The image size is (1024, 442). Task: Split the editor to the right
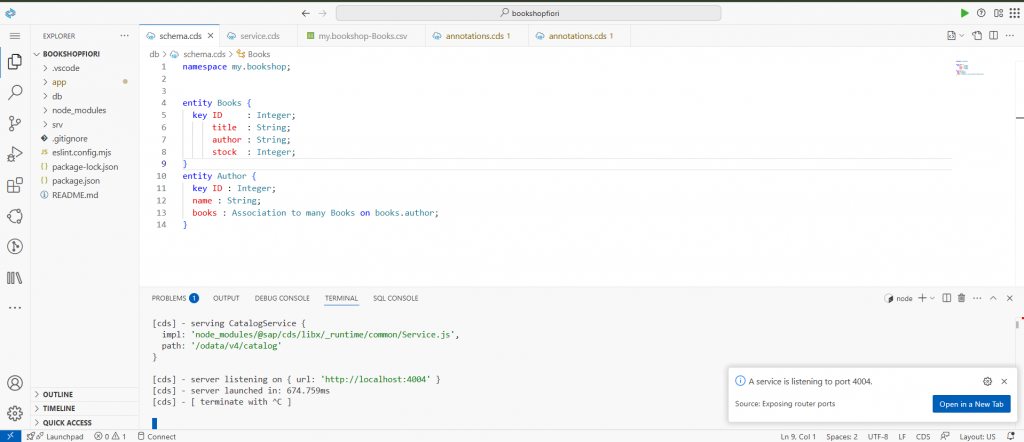click(x=993, y=36)
